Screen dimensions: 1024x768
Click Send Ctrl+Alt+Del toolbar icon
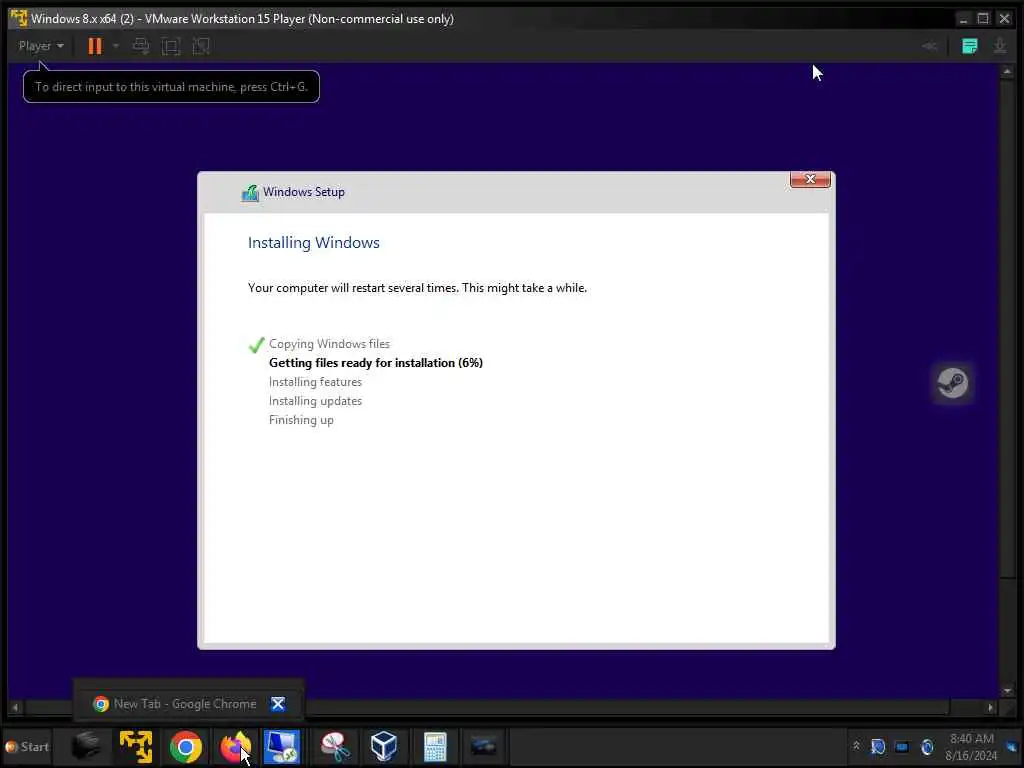pos(141,46)
